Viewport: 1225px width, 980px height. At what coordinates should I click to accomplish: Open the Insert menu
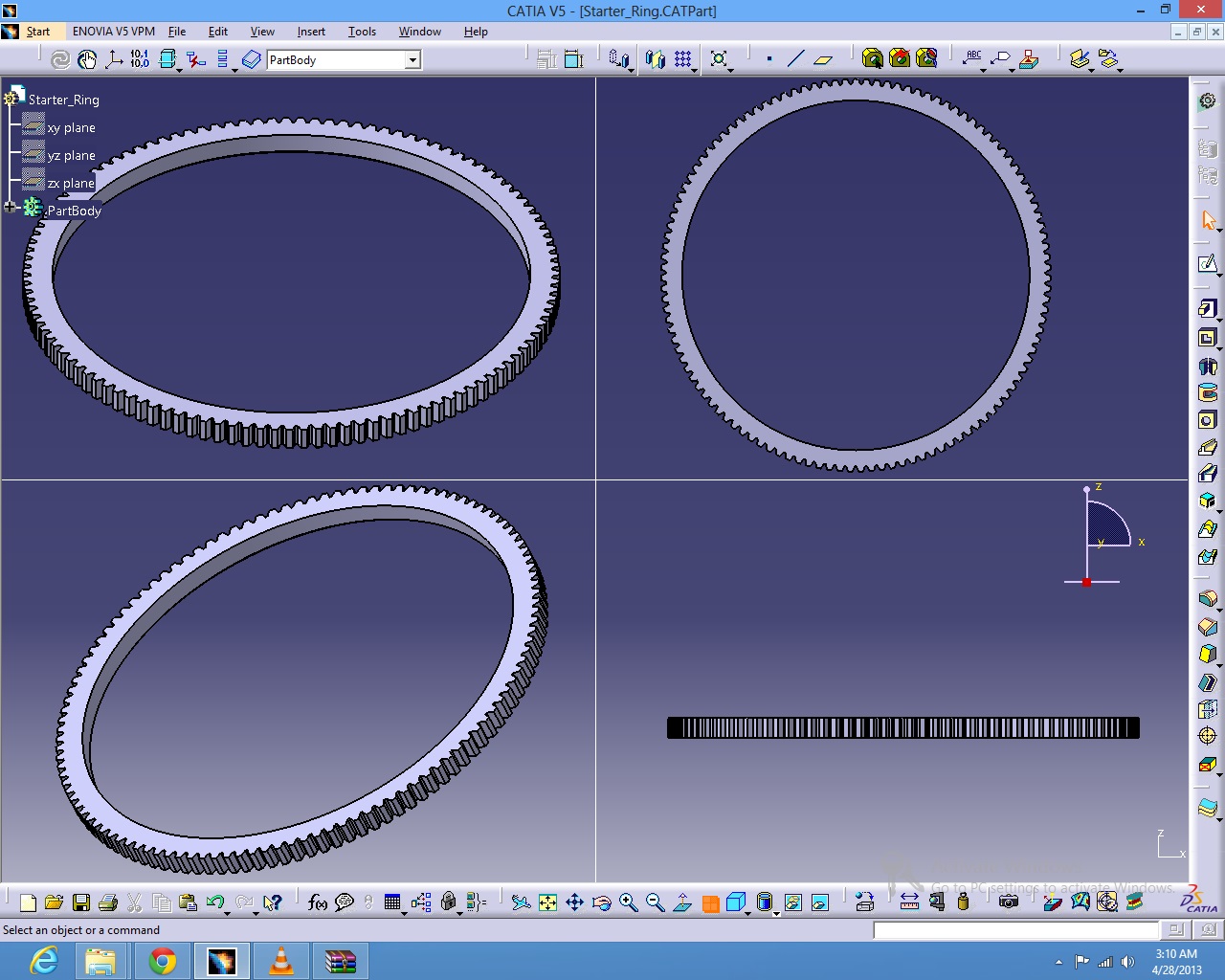[311, 32]
